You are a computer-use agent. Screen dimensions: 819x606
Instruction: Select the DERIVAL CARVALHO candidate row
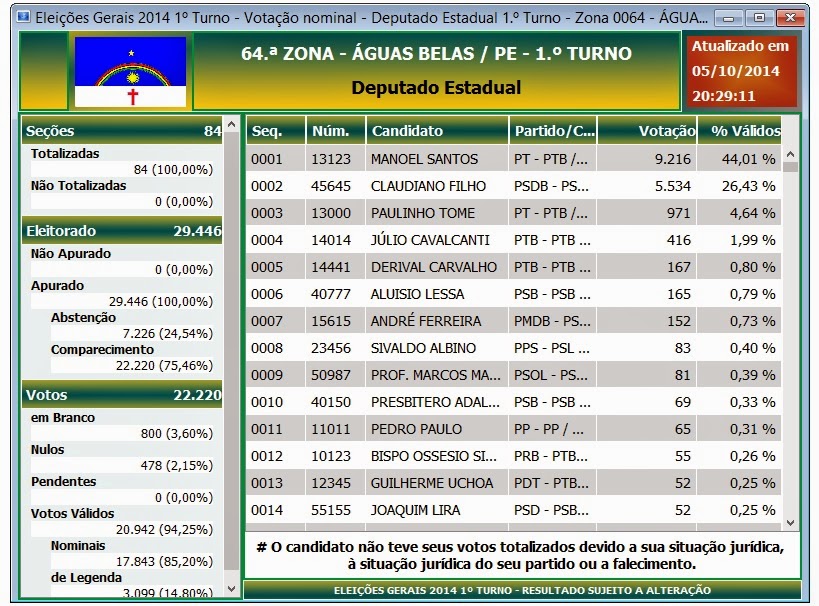(514, 267)
